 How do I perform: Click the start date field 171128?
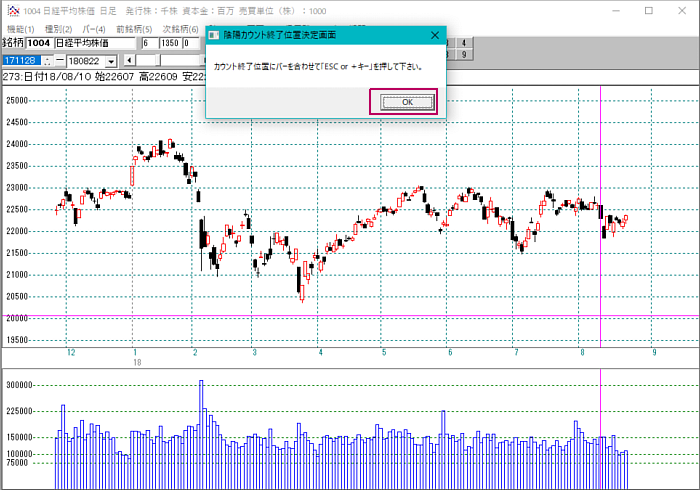click(x=22, y=61)
